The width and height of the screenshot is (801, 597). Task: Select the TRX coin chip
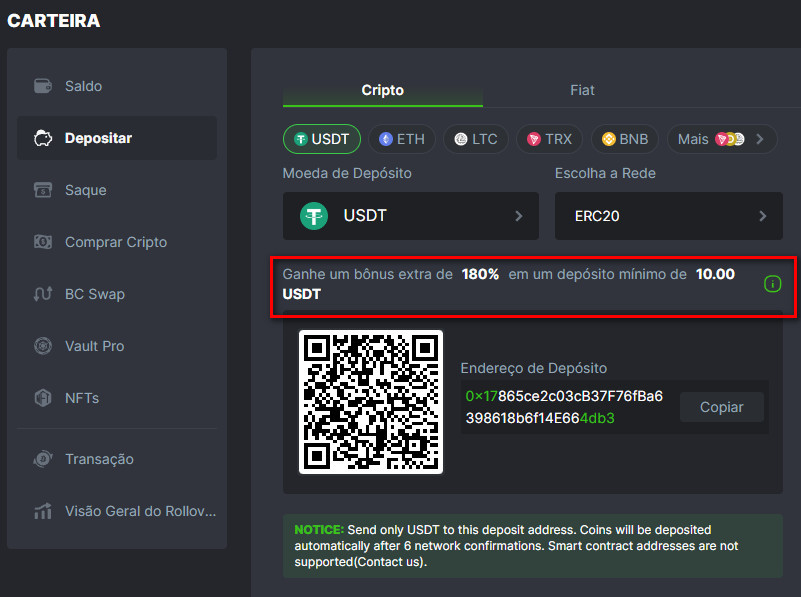coord(549,139)
